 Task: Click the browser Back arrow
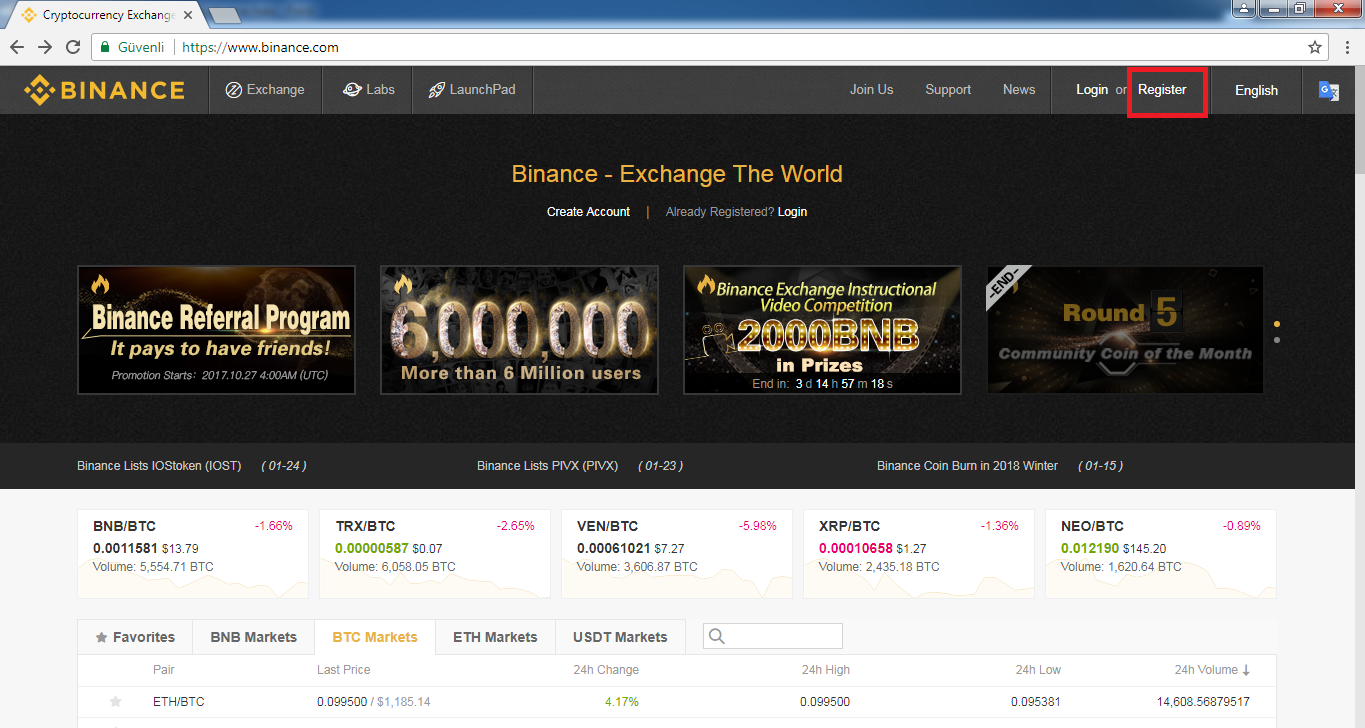coord(18,47)
